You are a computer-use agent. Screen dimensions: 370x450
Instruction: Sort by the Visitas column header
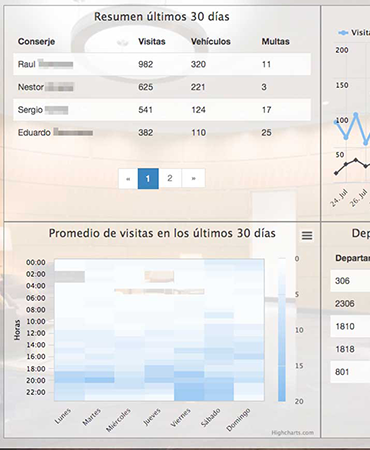coord(152,41)
